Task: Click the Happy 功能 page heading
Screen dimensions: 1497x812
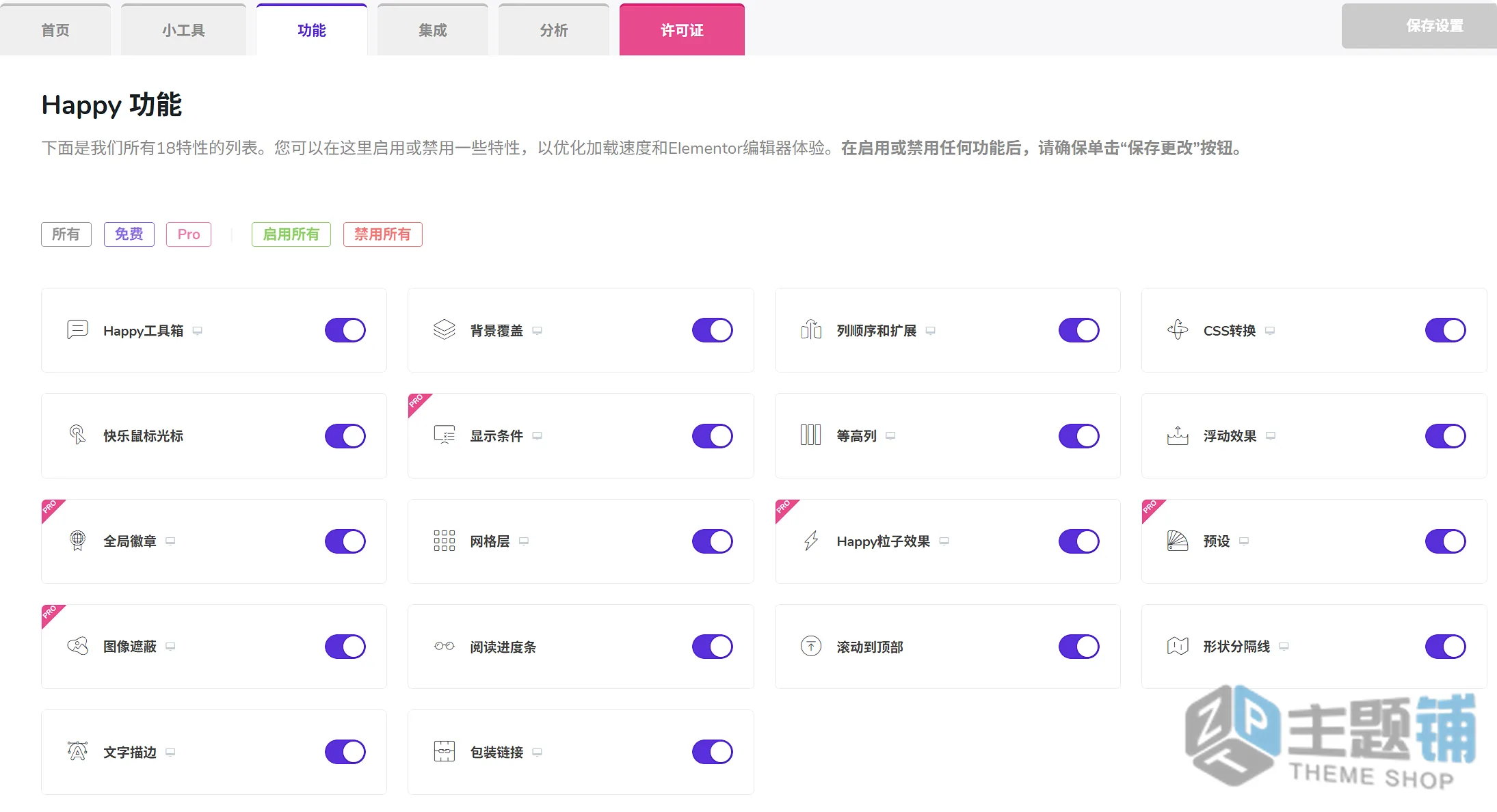Action: (x=111, y=105)
